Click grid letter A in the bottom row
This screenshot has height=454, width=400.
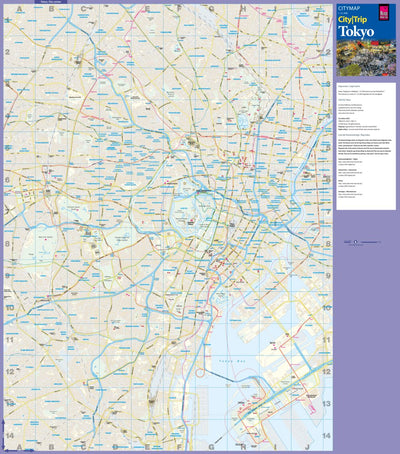[x=19, y=447]
